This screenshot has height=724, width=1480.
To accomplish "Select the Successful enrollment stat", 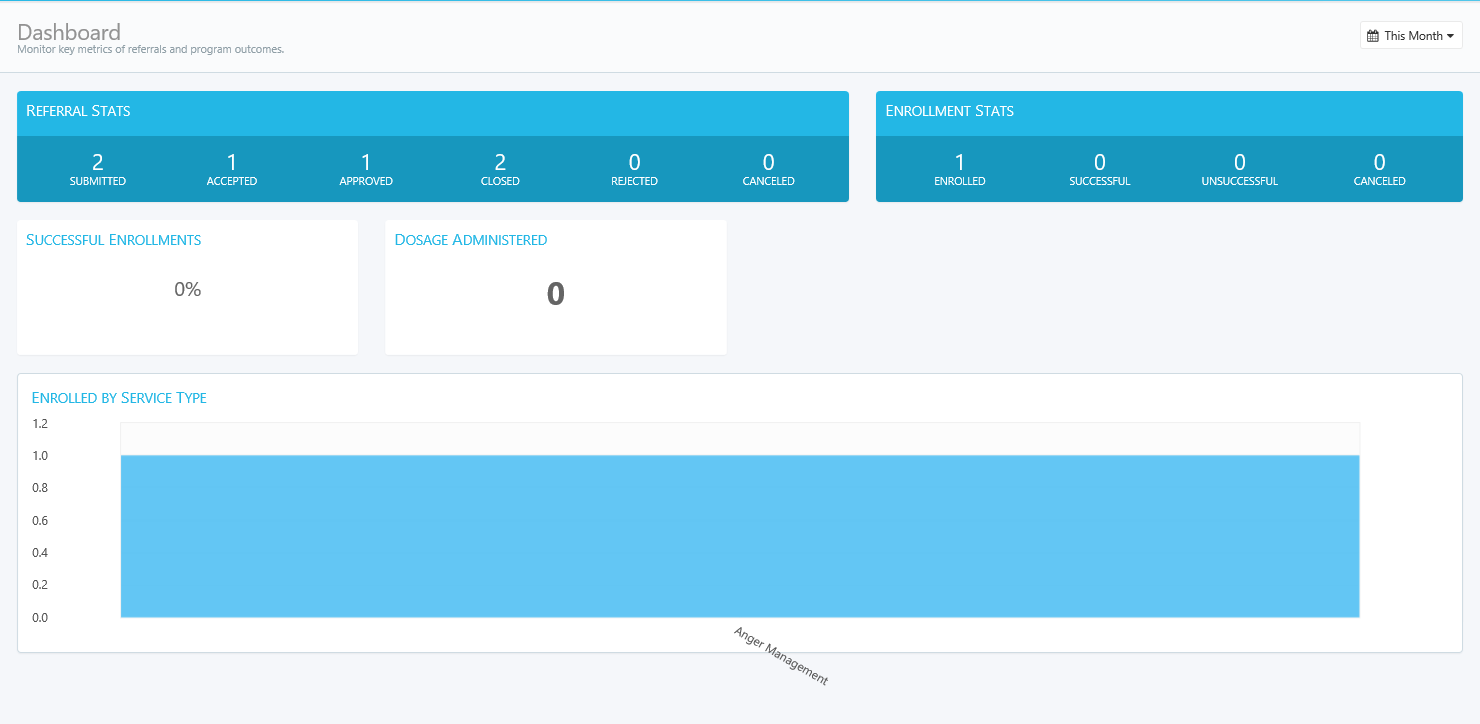I will 1099,168.
